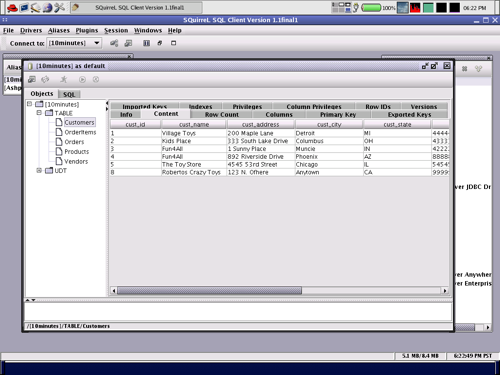500x375 pixels.
Task: Click the cust_city column header
Action: click(329, 124)
